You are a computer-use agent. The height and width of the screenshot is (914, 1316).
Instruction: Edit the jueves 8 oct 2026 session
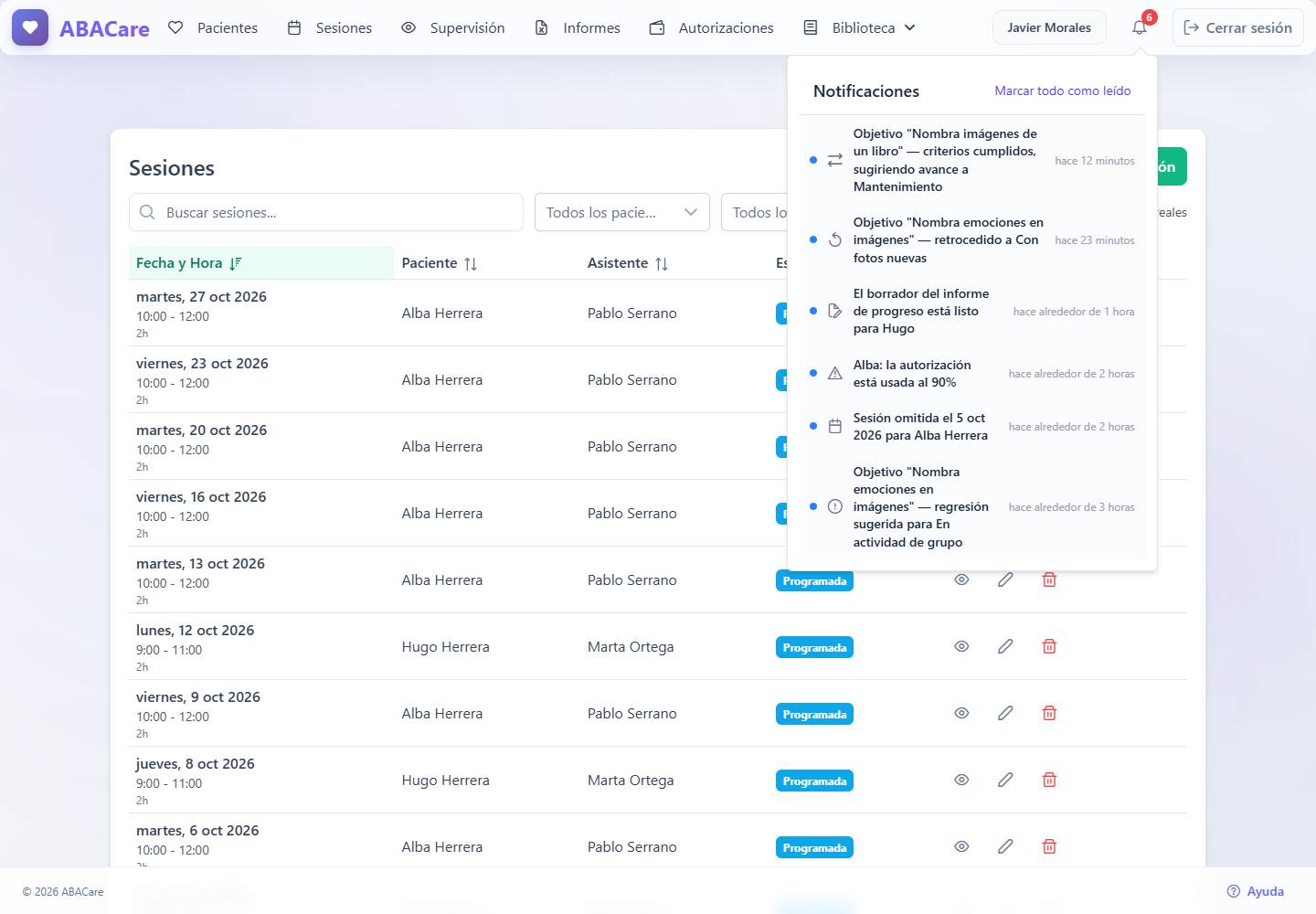(x=1005, y=780)
